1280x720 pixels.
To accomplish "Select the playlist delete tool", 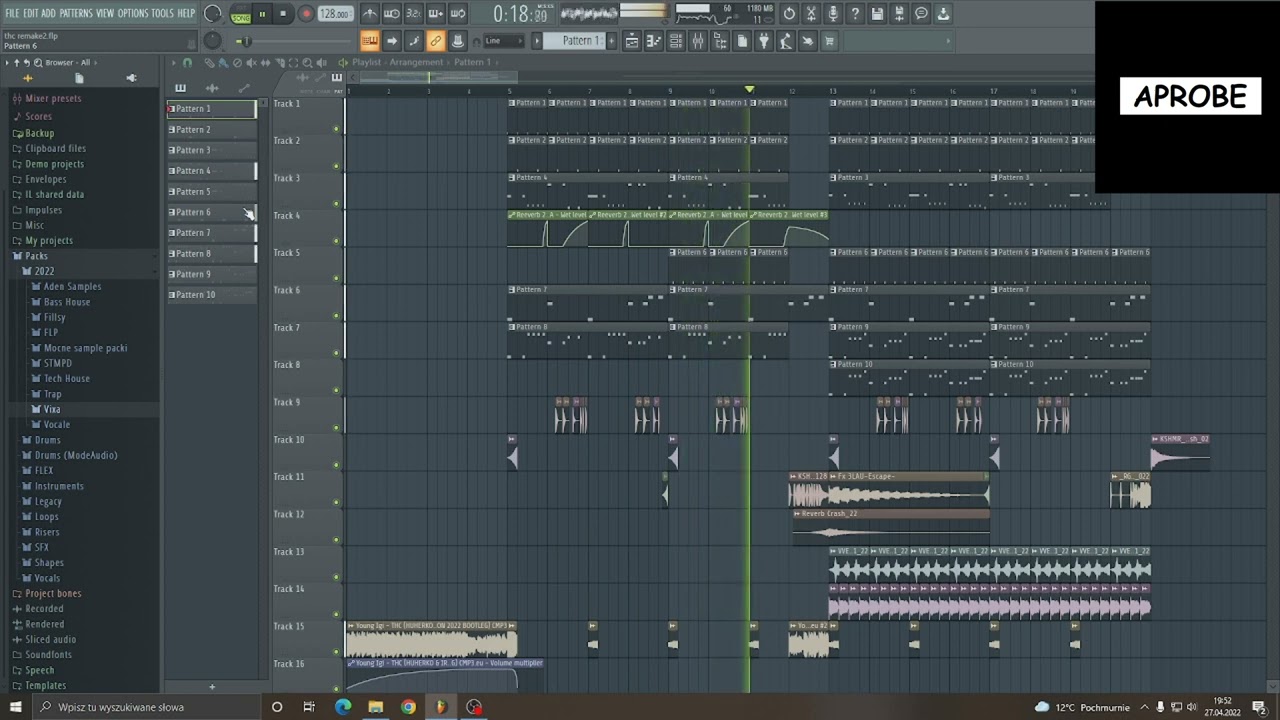I will point(237,62).
